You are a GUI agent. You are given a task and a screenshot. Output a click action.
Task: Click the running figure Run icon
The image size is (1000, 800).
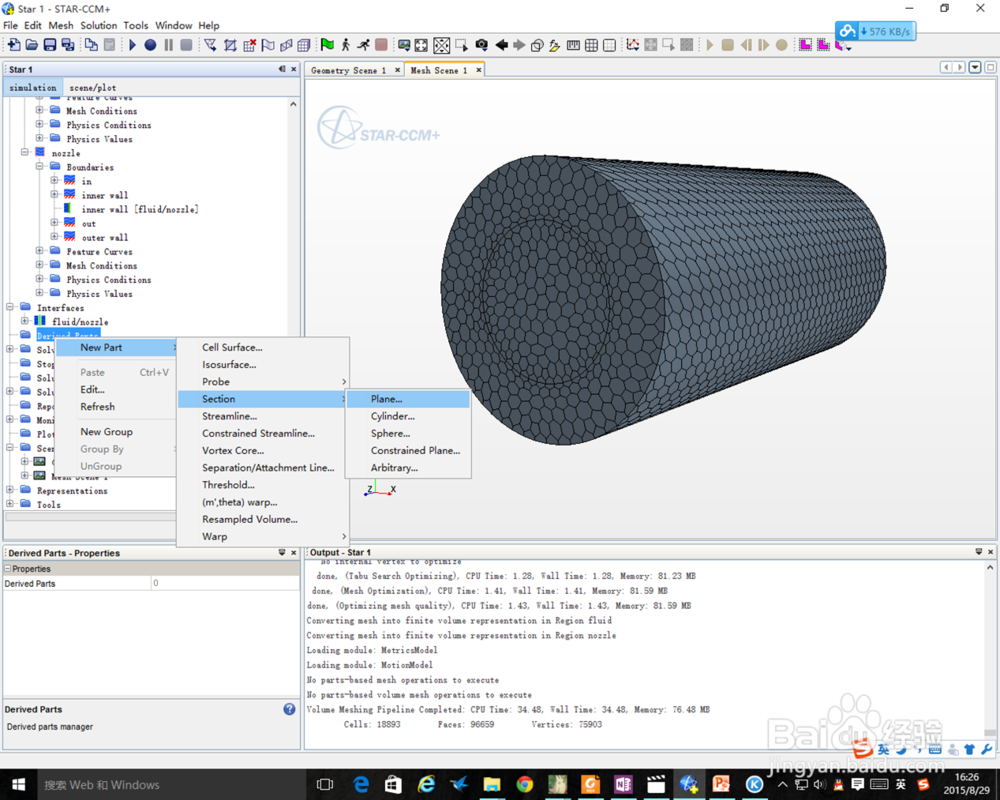pos(363,45)
